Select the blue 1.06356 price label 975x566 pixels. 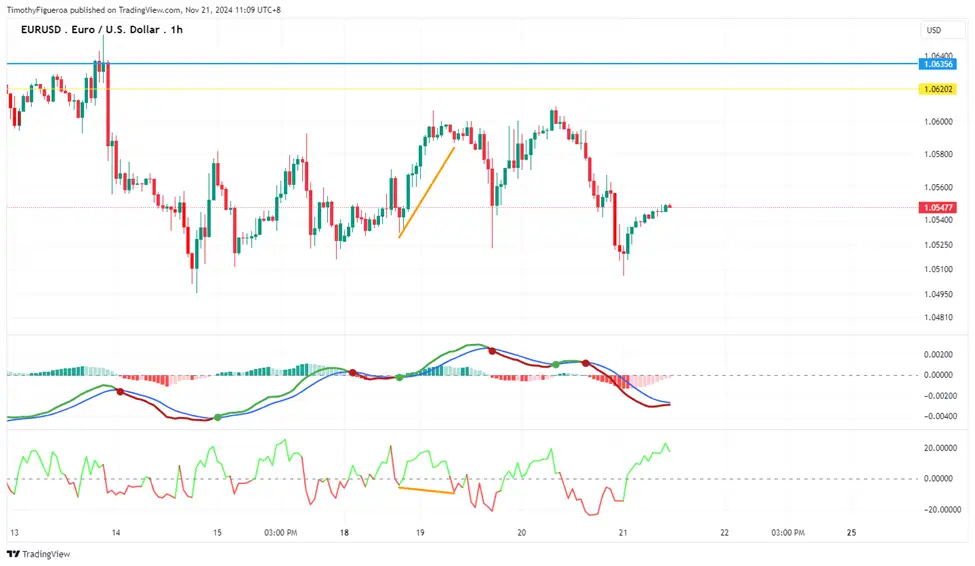click(938, 64)
